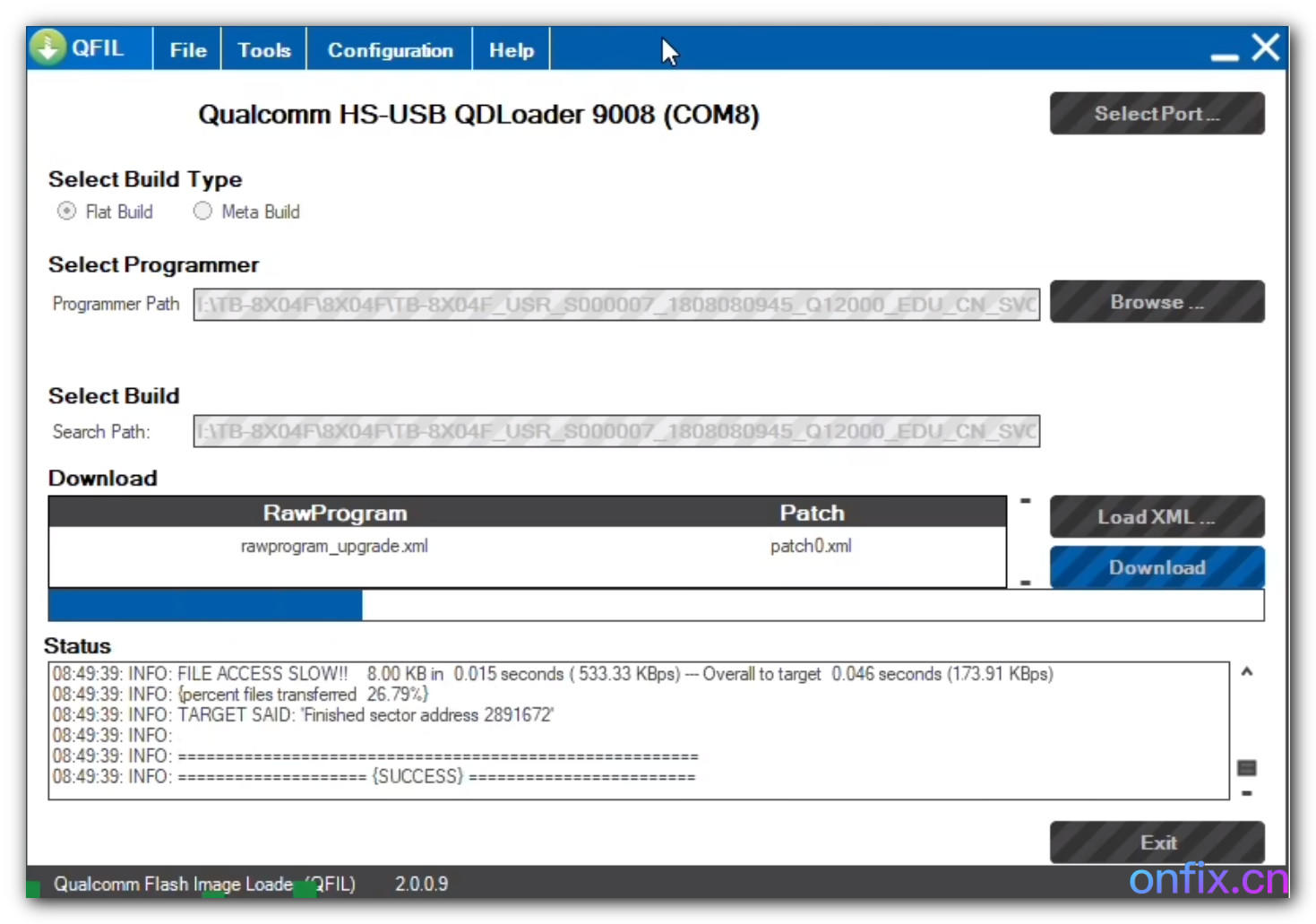Select the rawprogram_upgrade.xml entry in the table
The width and height of the screenshot is (1316, 924).
click(x=334, y=546)
